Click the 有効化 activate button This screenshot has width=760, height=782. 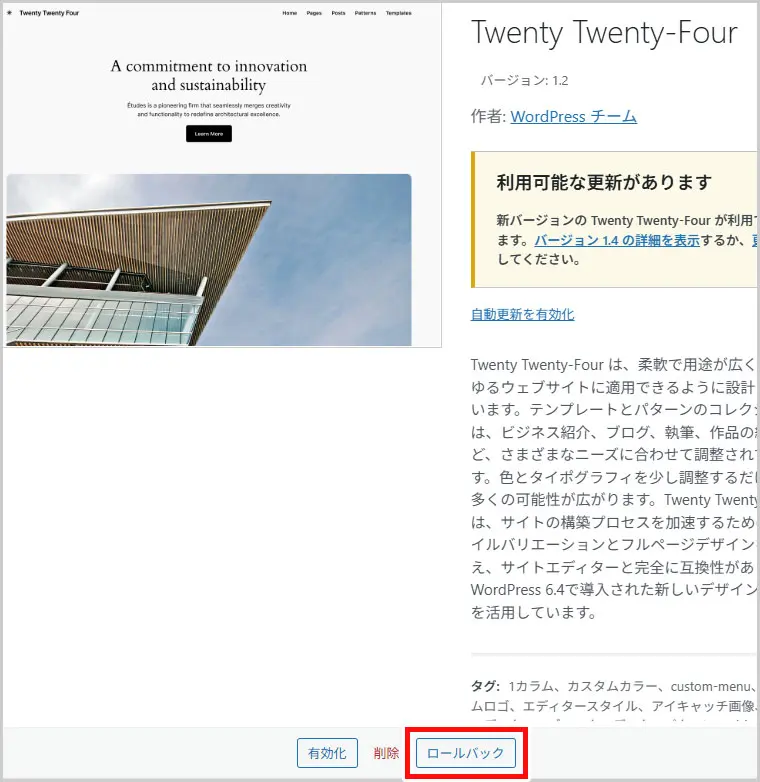(327, 753)
